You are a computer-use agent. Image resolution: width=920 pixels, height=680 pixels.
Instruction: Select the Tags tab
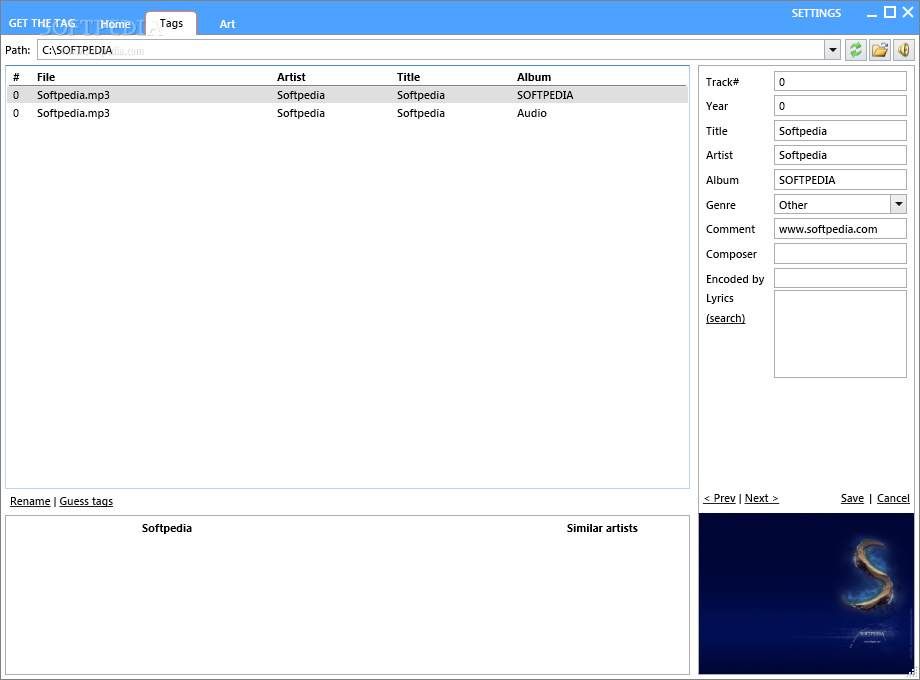pos(171,23)
